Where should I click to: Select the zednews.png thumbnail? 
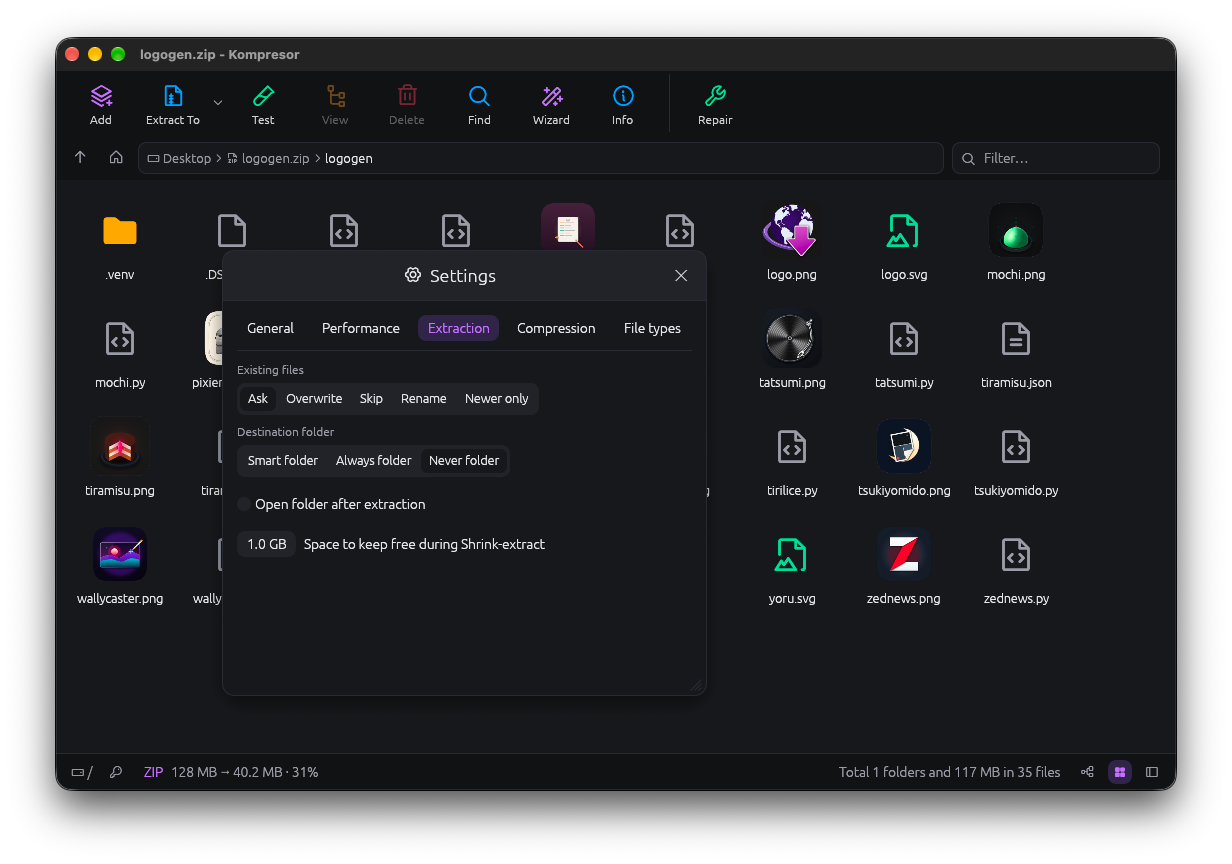(904, 555)
